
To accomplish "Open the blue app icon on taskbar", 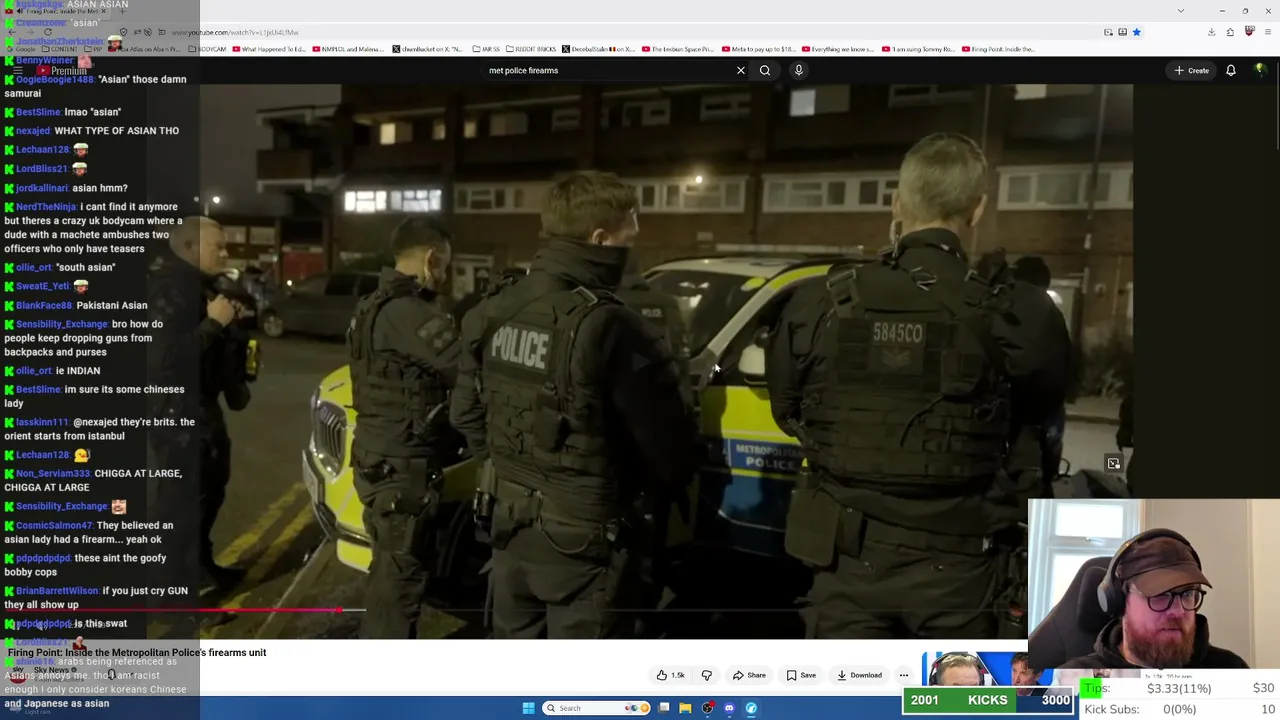I will click(751, 708).
